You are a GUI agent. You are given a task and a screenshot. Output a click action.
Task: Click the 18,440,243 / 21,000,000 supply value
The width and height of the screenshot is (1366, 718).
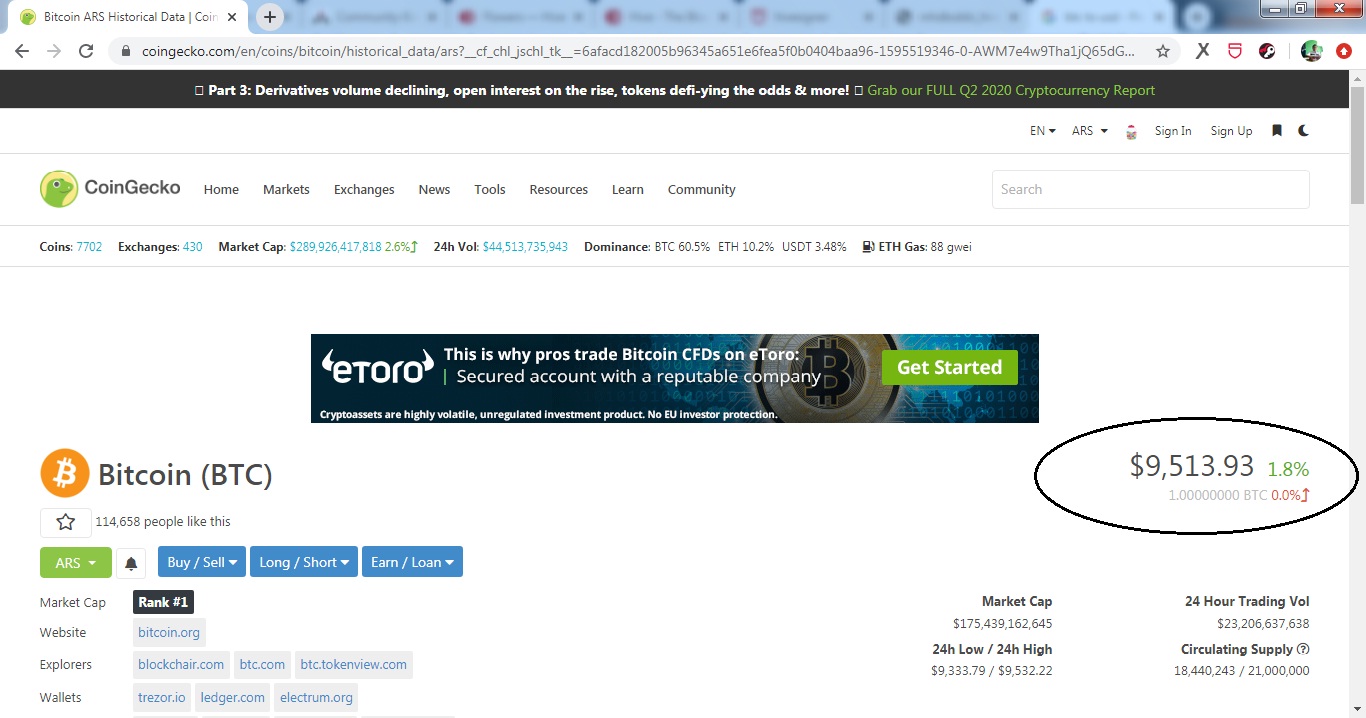(1241, 671)
